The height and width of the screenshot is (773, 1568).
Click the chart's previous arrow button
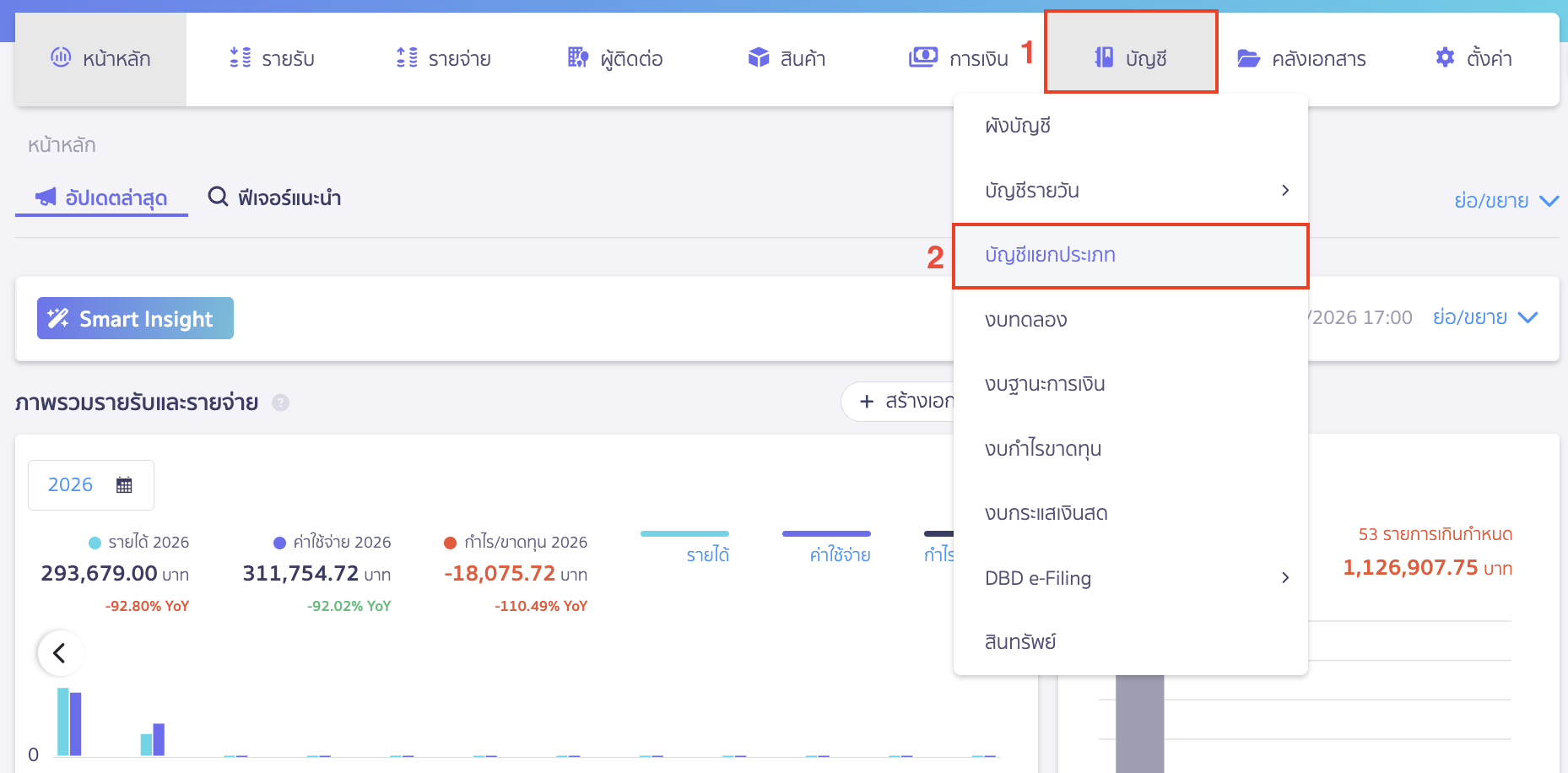click(60, 653)
